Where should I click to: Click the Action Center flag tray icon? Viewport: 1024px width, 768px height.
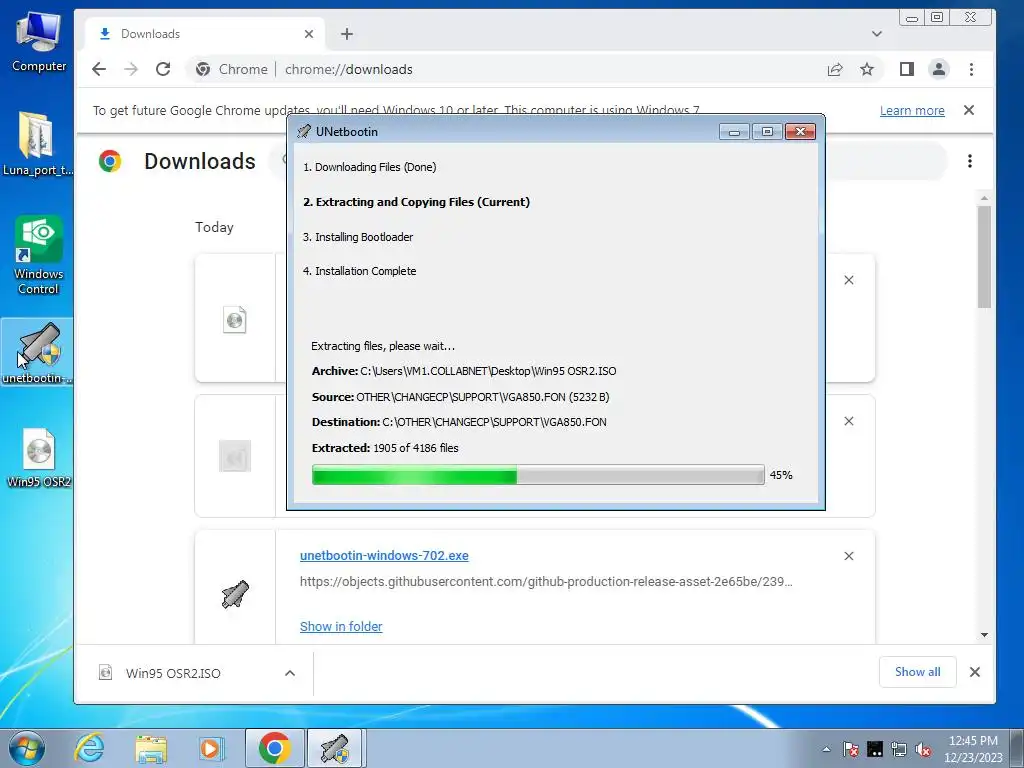point(850,749)
